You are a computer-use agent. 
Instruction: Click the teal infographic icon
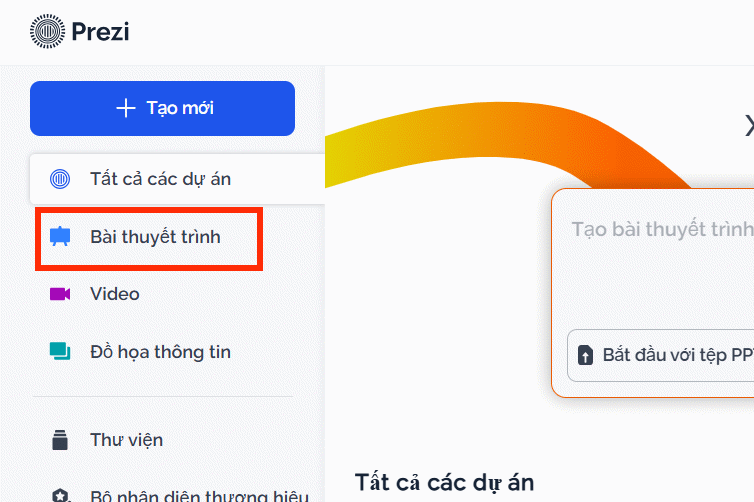[x=60, y=352]
